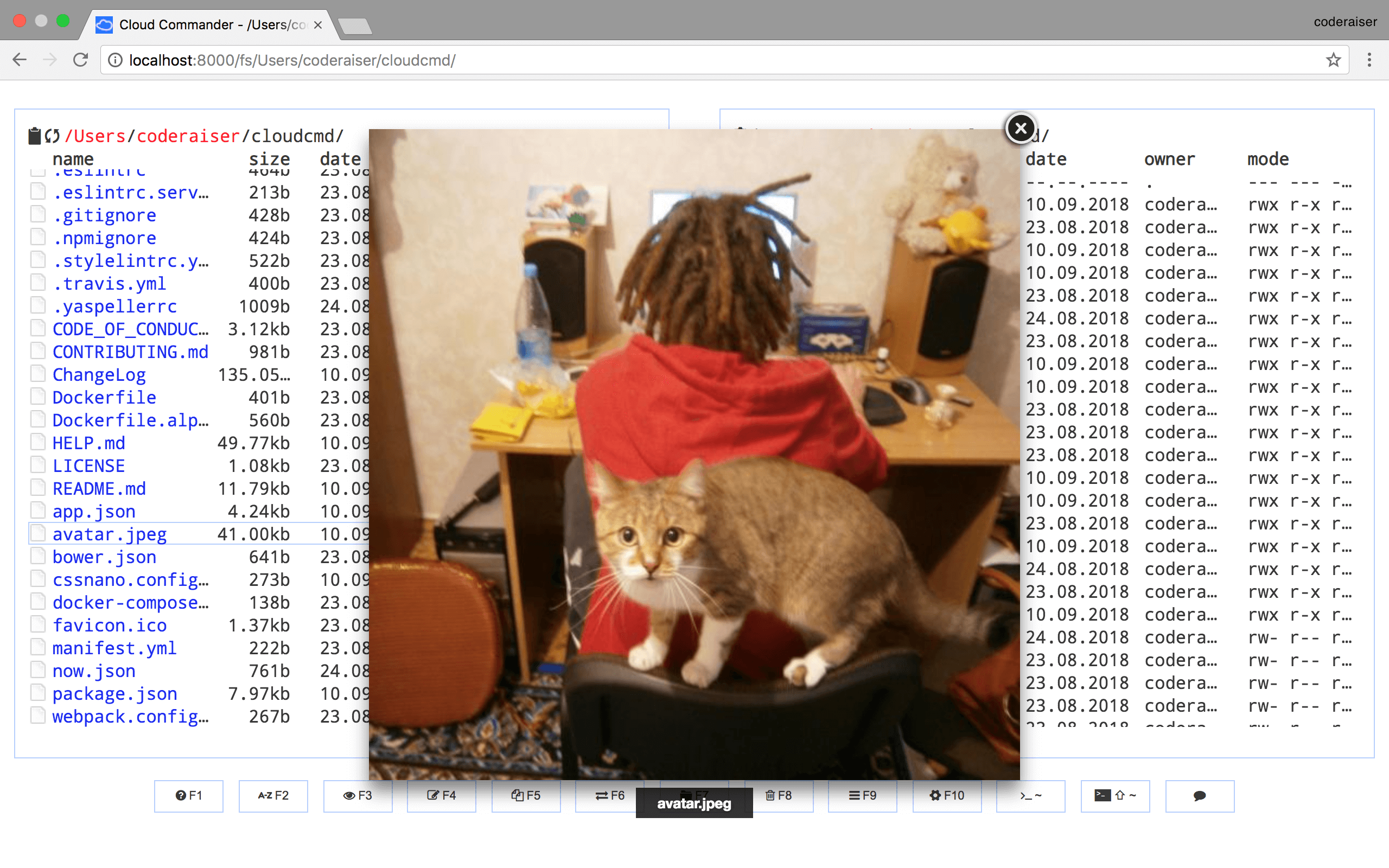The image size is (1389, 868).
Task: Click the F8 delete button
Action: pyautogui.click(x=779, y=796)
